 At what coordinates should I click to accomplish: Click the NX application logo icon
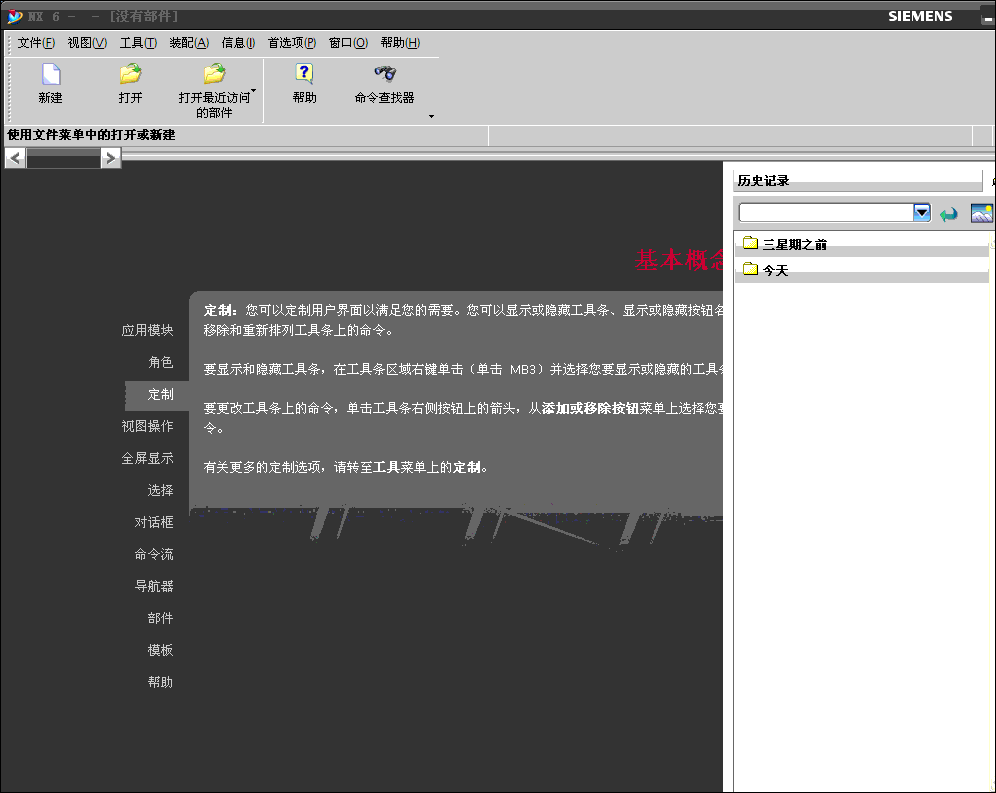coord(15,17)
